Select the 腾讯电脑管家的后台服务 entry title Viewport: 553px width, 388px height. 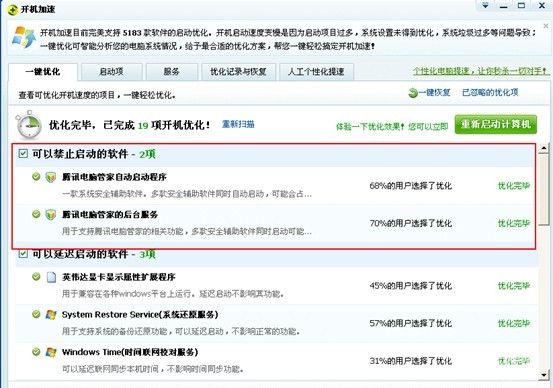tap(110, 214)
